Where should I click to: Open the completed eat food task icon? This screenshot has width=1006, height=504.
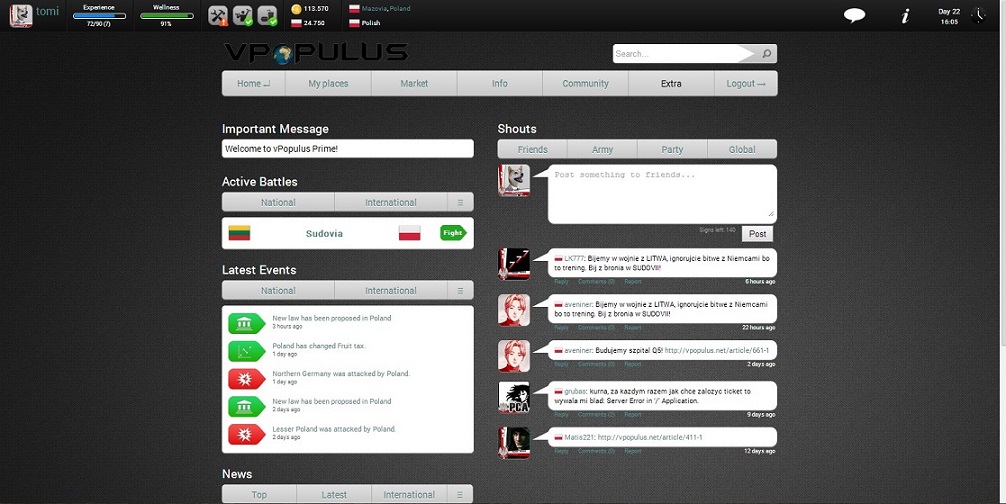click(267, 15)
